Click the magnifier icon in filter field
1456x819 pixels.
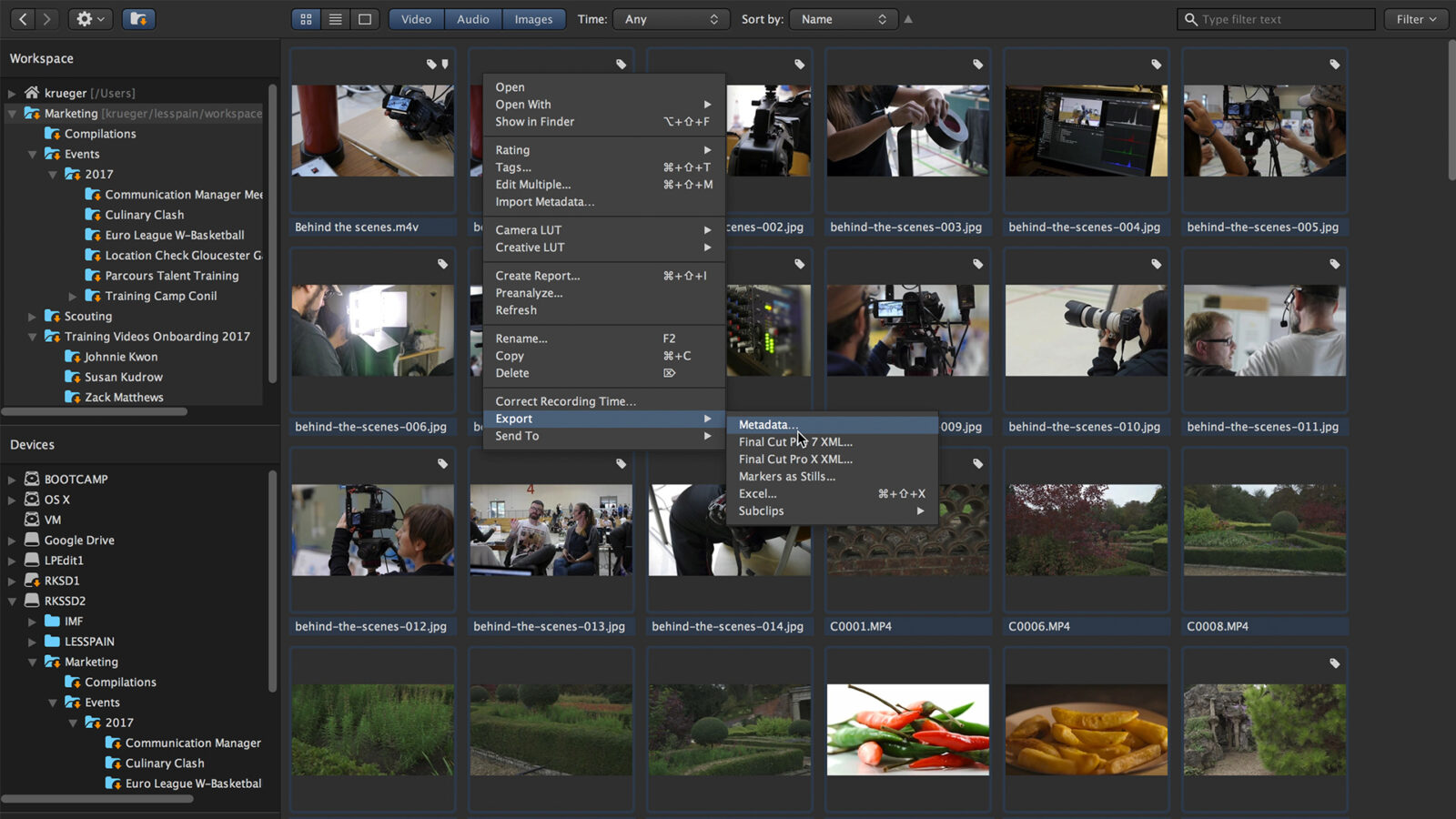(x=1190, y=19)
